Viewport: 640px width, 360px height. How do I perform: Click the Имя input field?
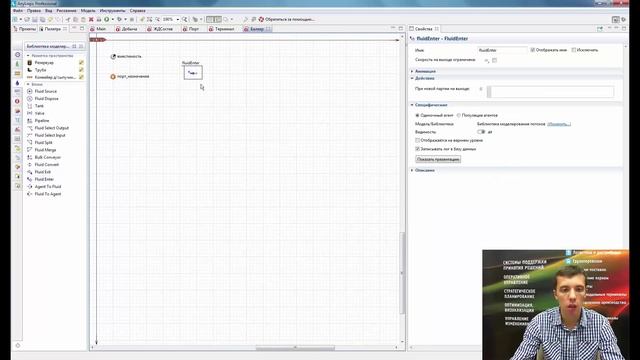[502, 50]
